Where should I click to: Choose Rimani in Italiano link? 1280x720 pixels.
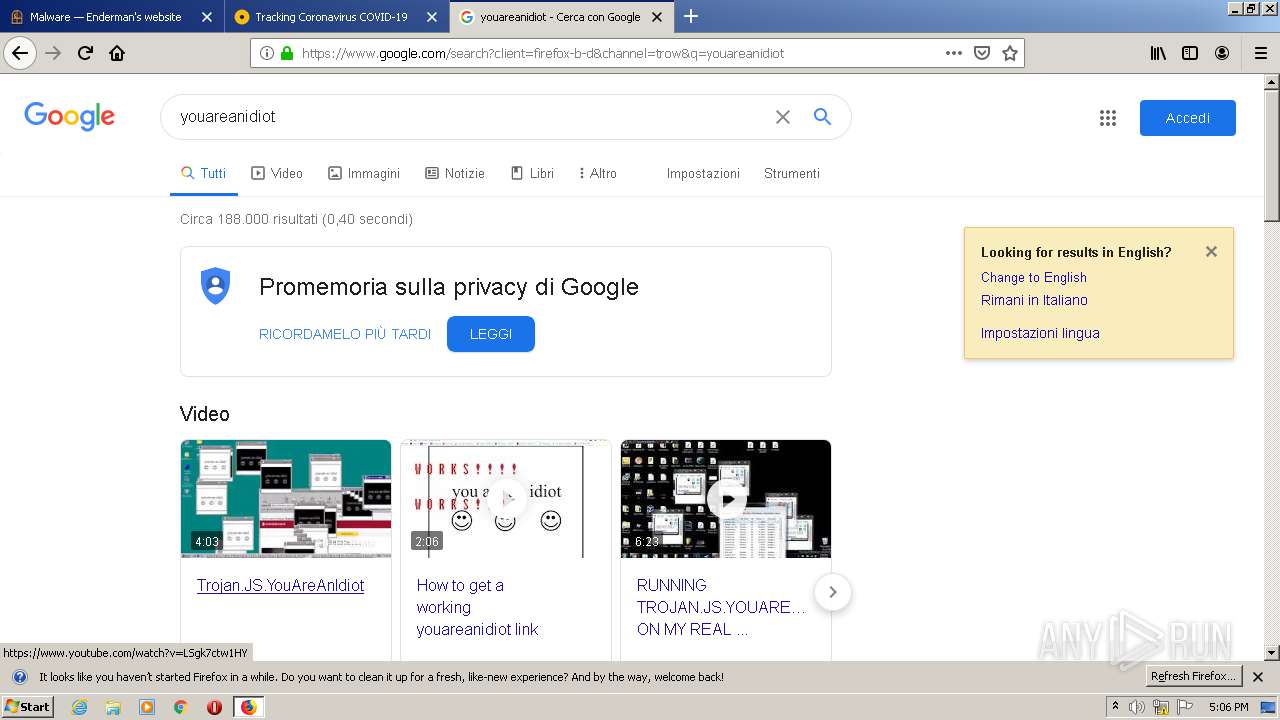[1034, 300]
